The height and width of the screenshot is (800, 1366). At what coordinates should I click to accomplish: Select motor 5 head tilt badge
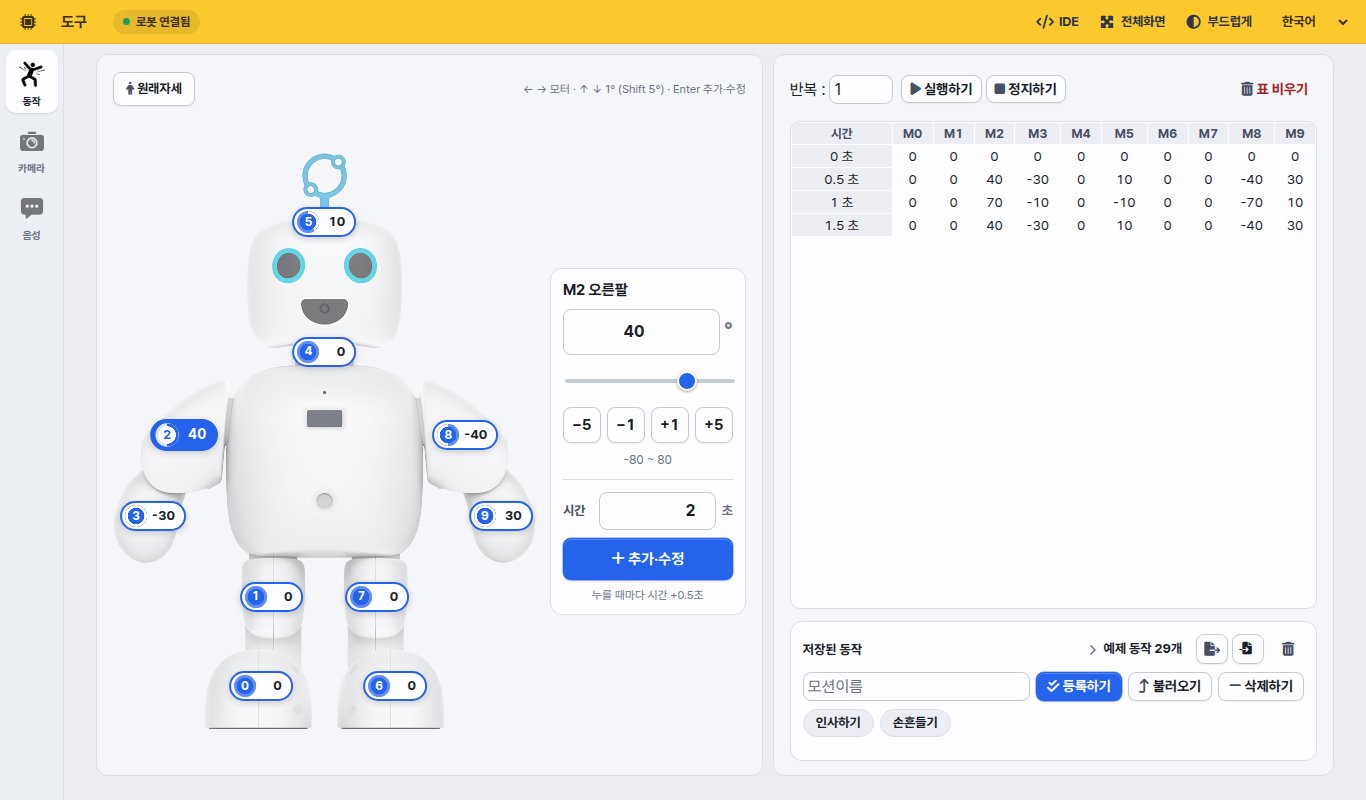click(324, 221)
